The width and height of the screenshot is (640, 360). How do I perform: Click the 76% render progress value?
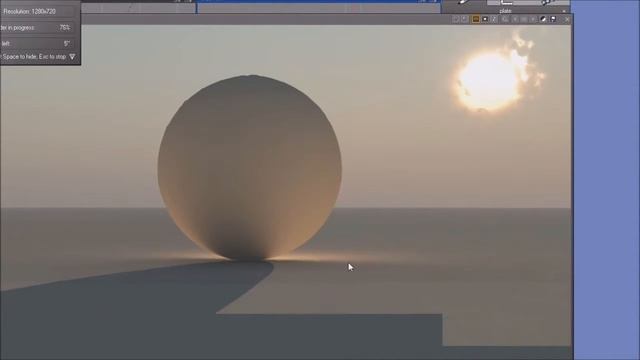tap(64, 27)
